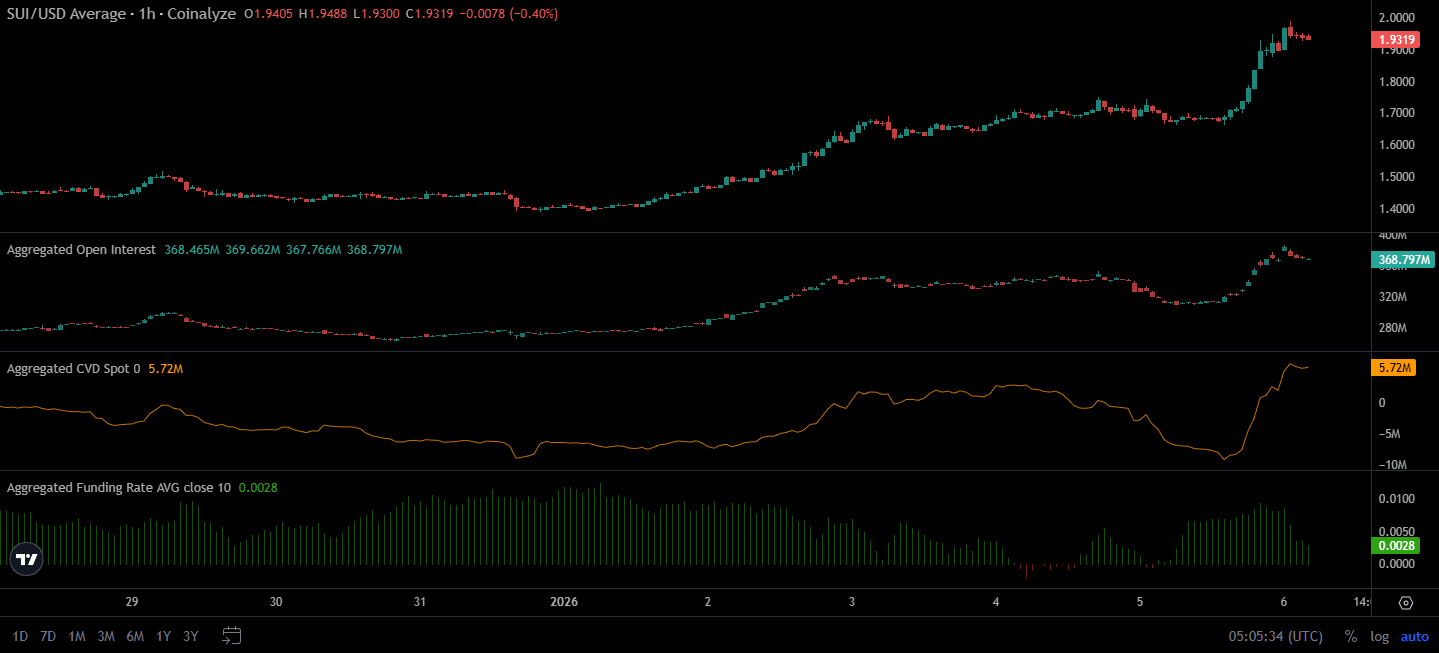Click the green 0.0028 funding rate label
The image size is (1439, 653).
[1394, 546]
